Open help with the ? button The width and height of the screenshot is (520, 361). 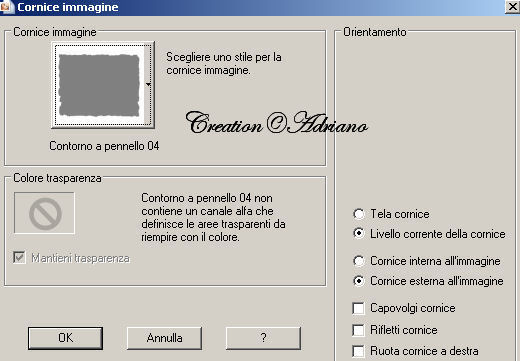(x=263, y=338)
